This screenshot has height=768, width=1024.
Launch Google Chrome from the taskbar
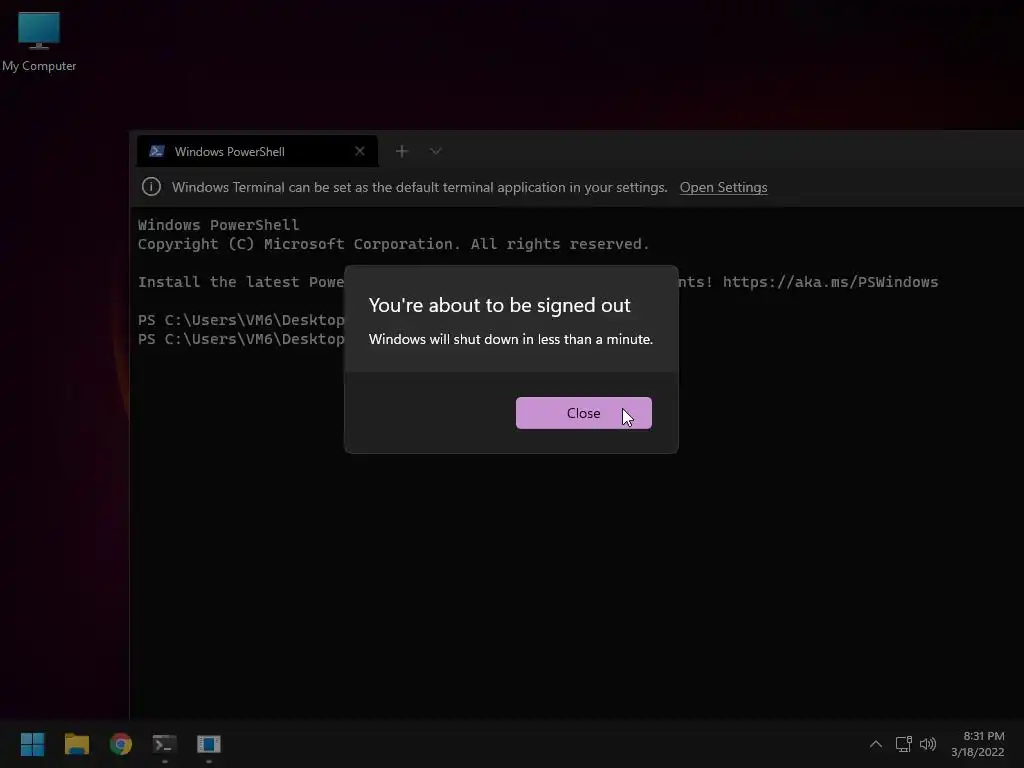click(x=121, y=744)
